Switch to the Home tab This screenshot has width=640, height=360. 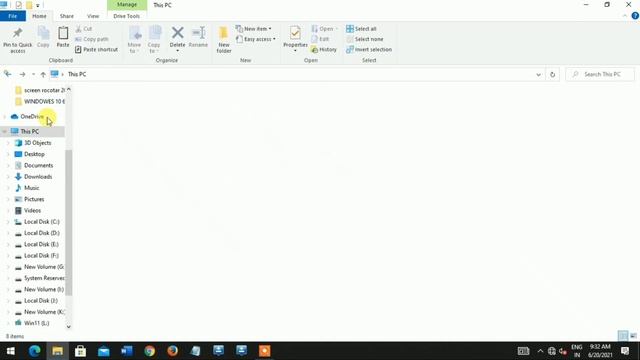pos(39,16)
